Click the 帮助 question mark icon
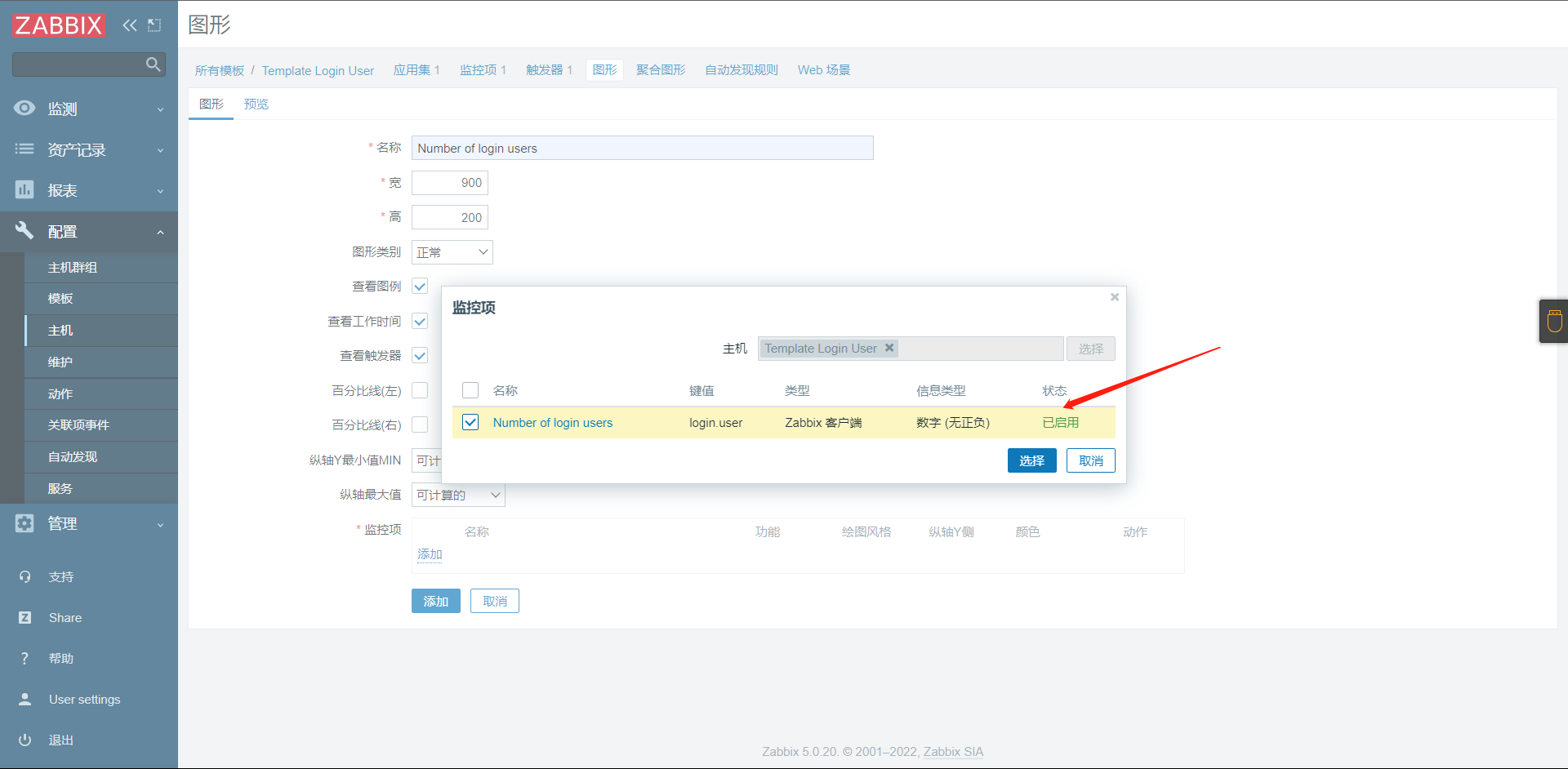The image size is (1568, 769). [24, 658]
